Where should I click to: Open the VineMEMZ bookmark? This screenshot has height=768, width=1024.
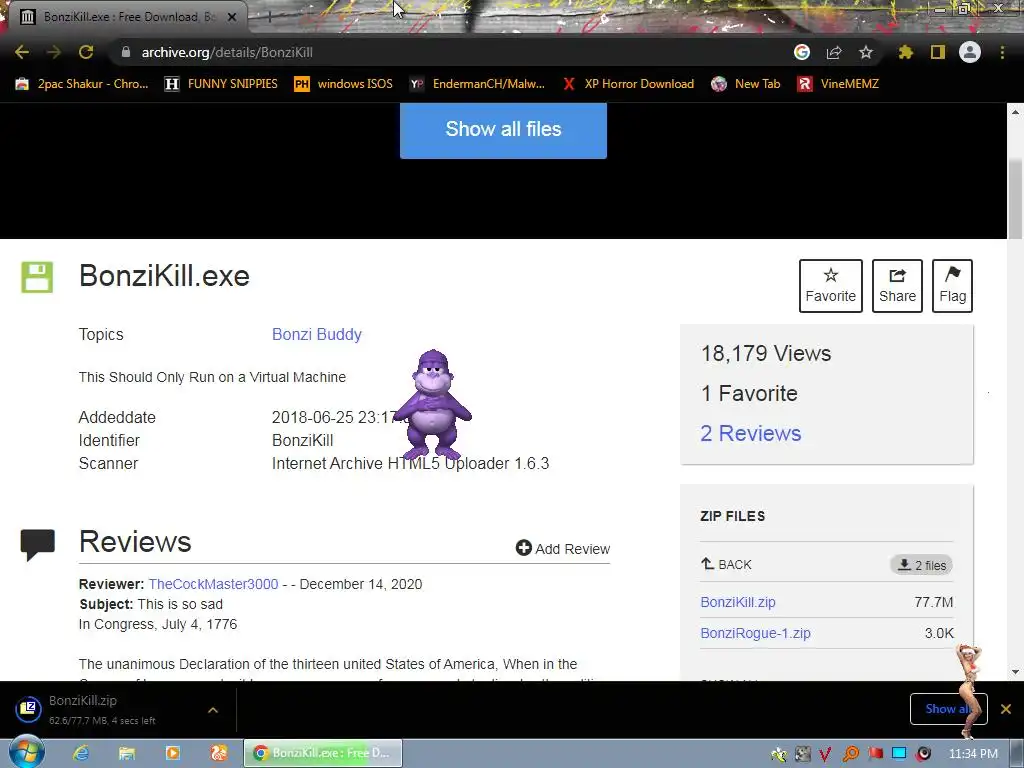838,84
